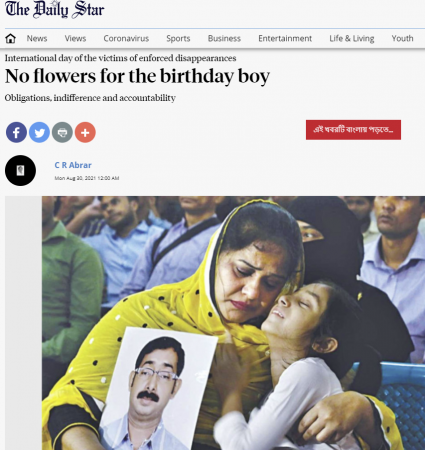Screen dimensions: 425x450
Task: Open the Views section
Action: (x=75, y=39)
